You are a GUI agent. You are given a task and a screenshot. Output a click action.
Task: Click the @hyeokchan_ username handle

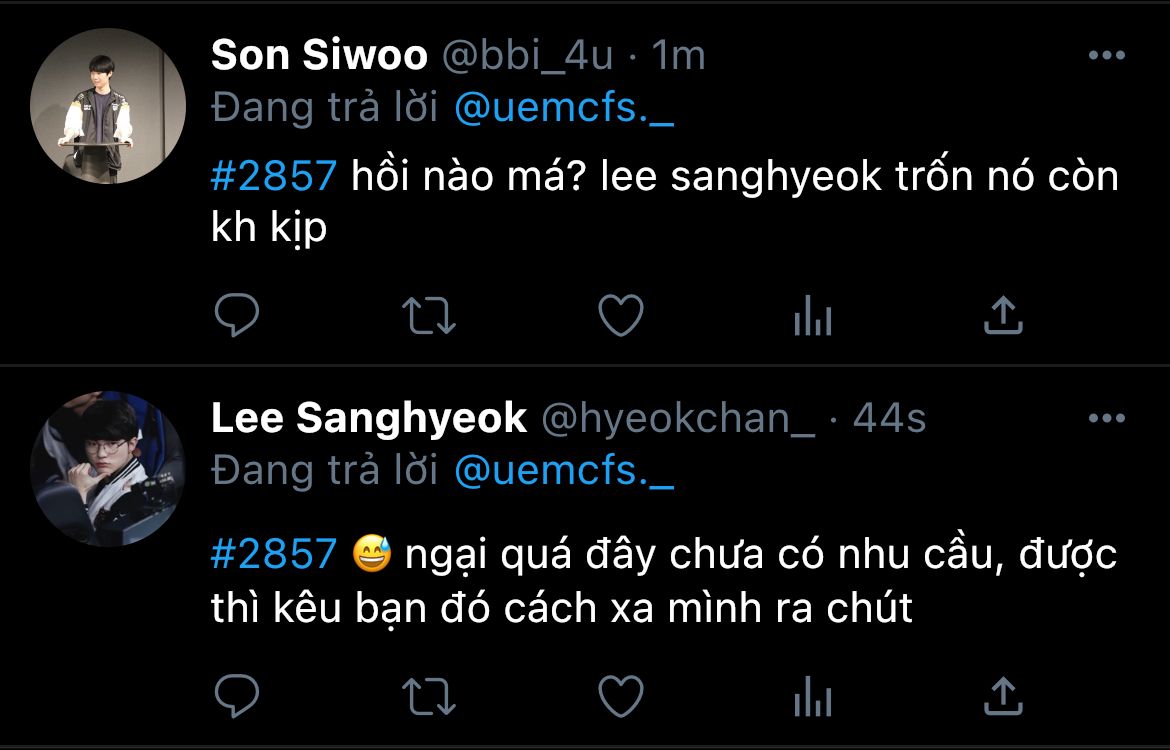tap(678, 419)
